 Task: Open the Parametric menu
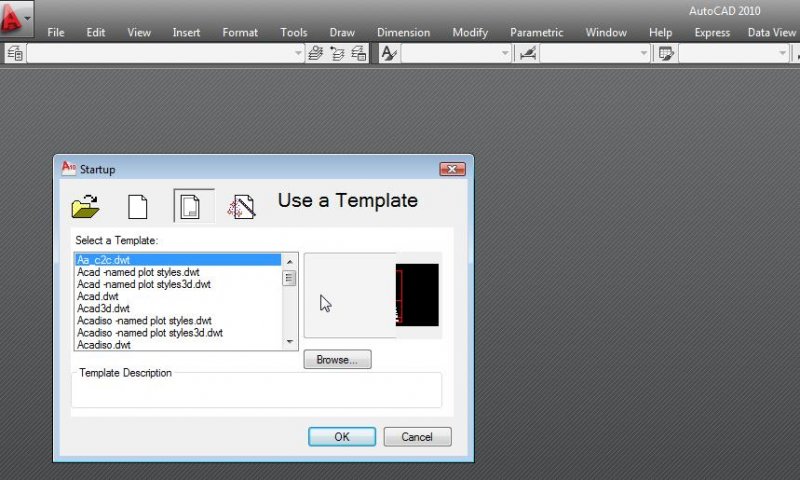tap(536, 33)
